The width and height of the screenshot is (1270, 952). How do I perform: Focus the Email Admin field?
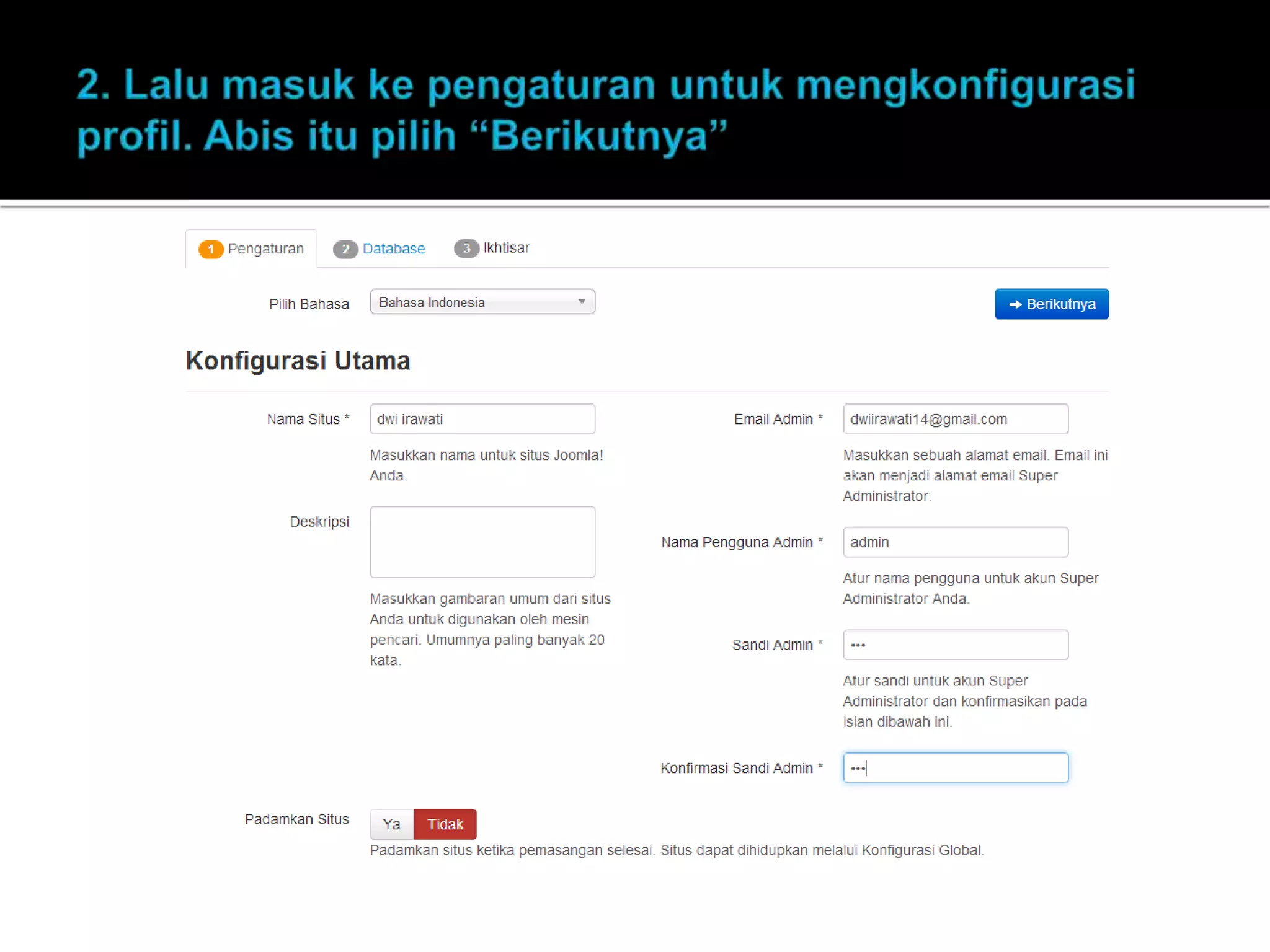click(955, 419)
